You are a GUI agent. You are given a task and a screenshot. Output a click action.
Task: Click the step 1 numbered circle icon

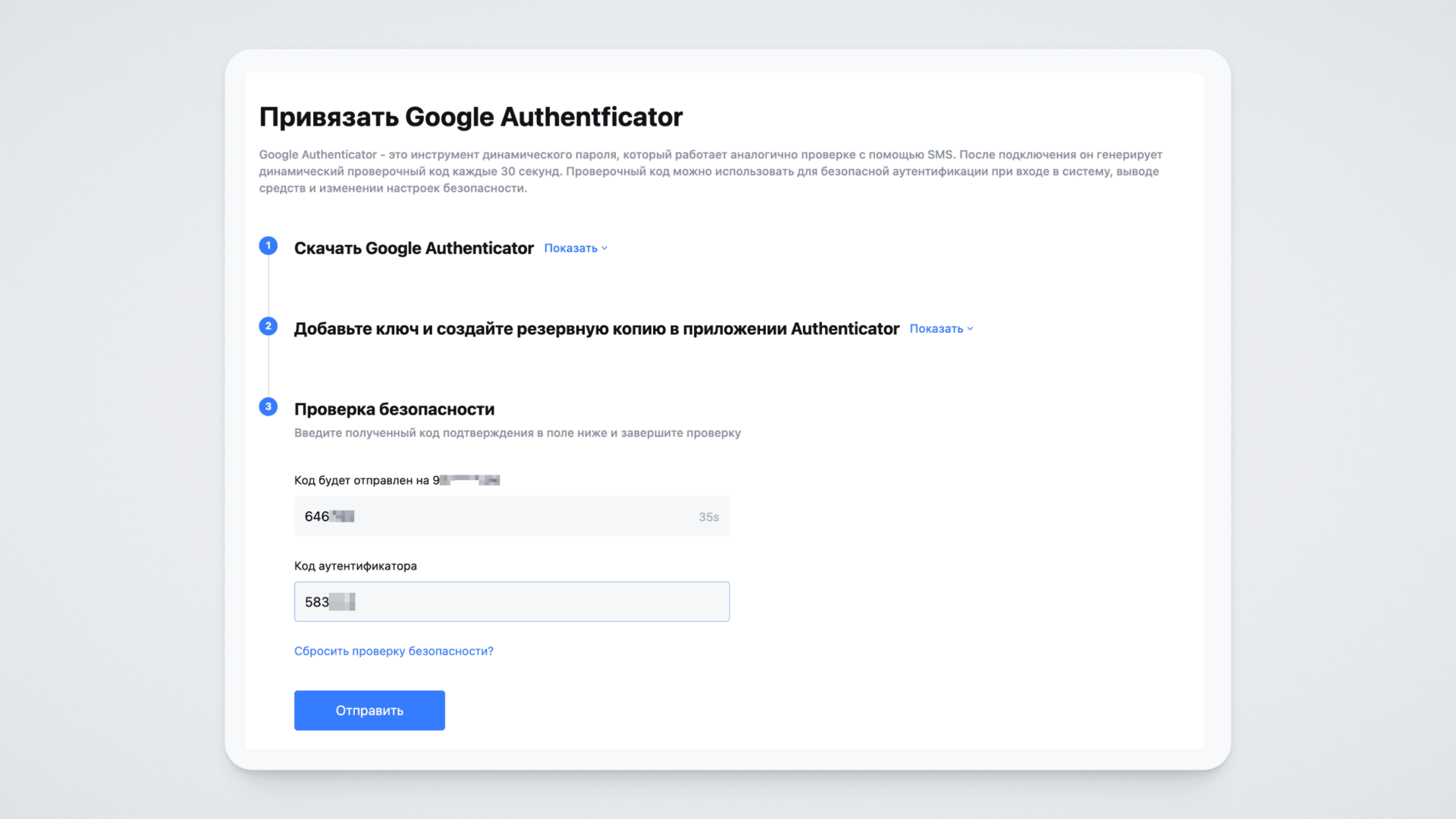click(268, 246)
